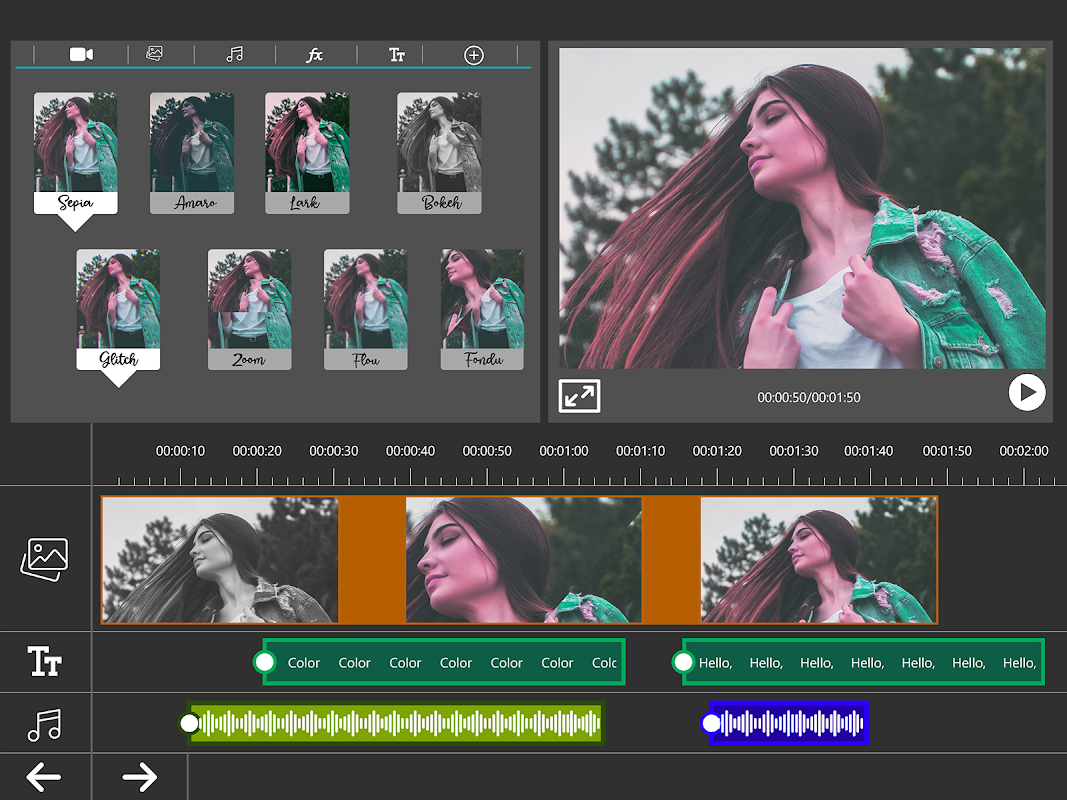Expand preview to fullscreen

click(x=579, y=396)
